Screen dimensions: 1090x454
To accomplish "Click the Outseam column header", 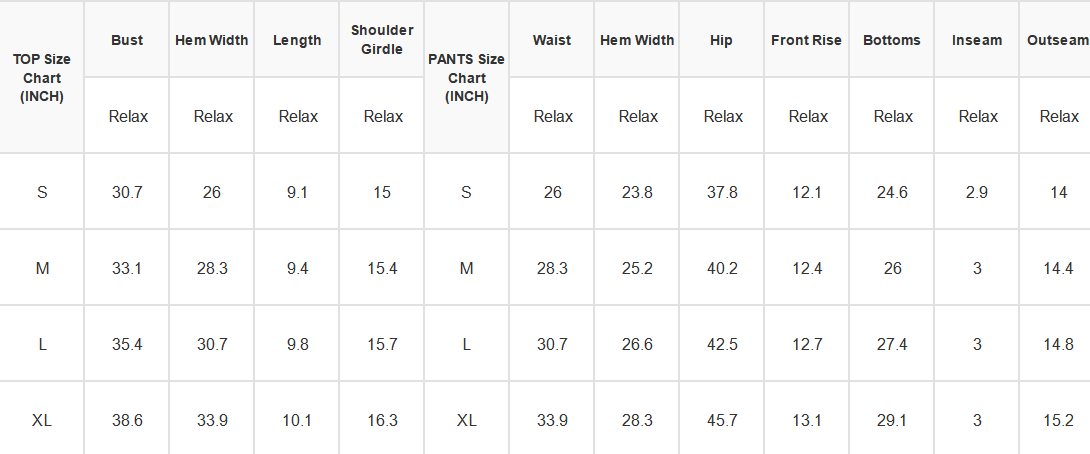I will pos(1055,40).
